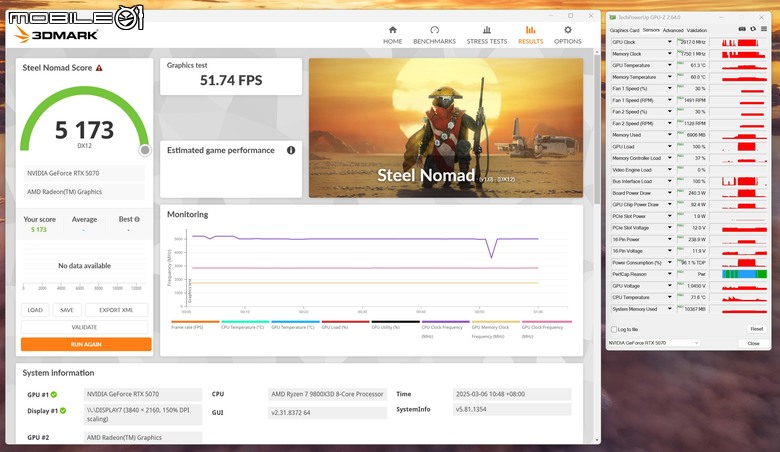Viewport: 780px width, 452px height.
Task: Toggle CPU Utility (%) legend item
Action: pyautogui.click(x=395, y=324)
